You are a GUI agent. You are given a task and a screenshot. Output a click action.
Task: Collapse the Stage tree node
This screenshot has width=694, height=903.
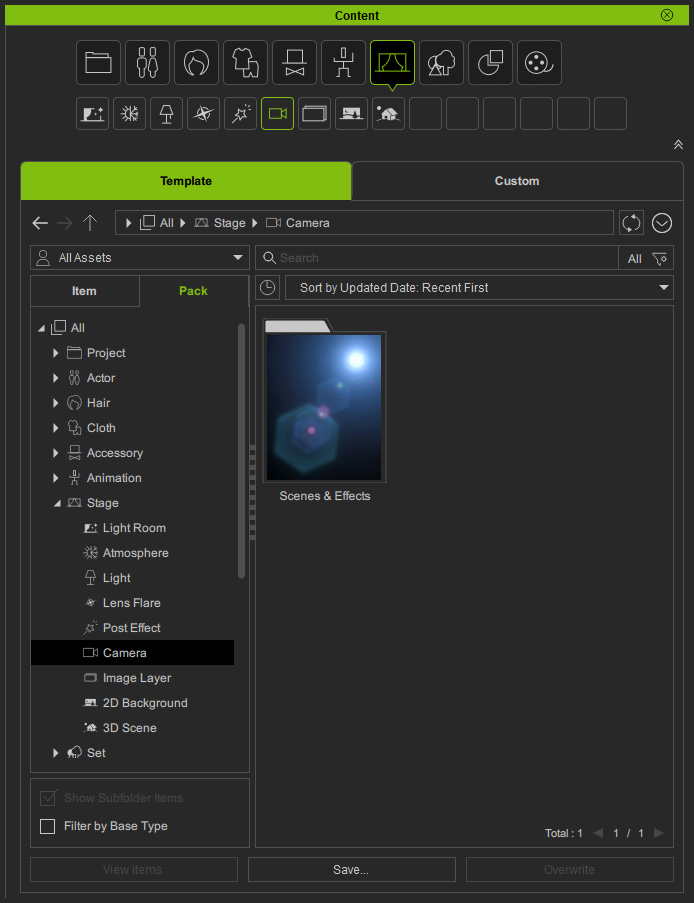[x=57, y=503]
